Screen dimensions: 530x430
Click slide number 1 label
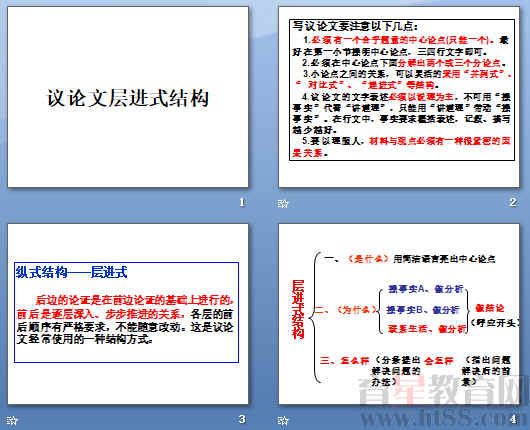242,202
